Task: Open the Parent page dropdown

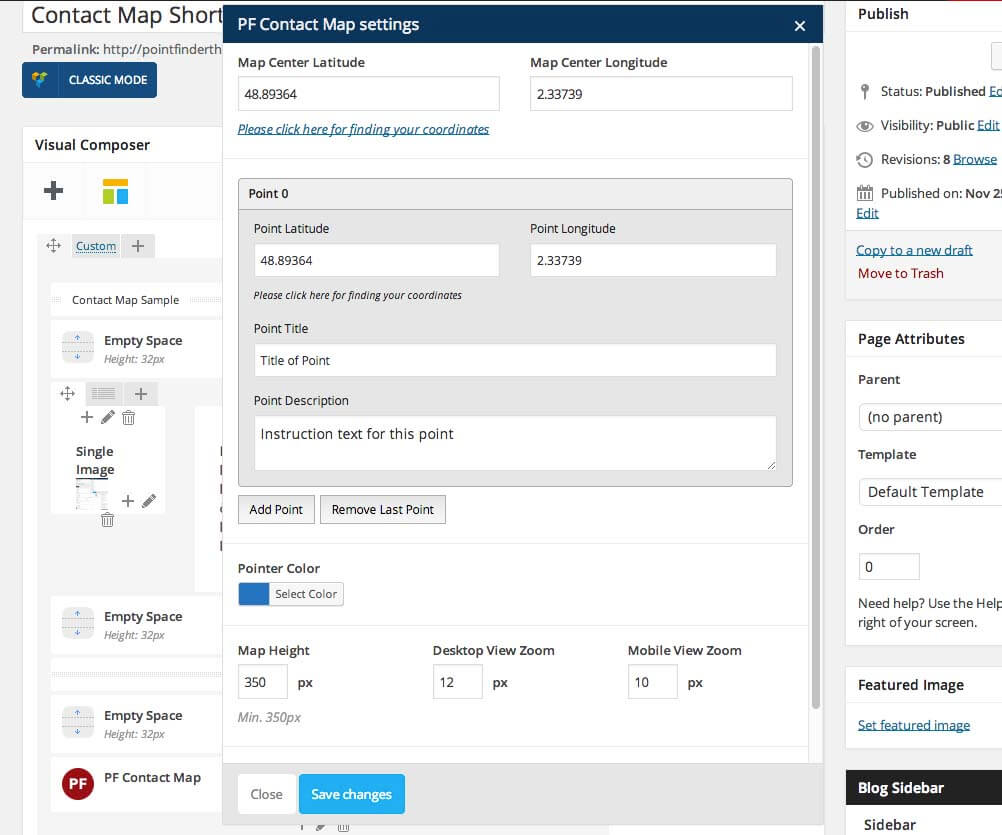Action: 929,417
